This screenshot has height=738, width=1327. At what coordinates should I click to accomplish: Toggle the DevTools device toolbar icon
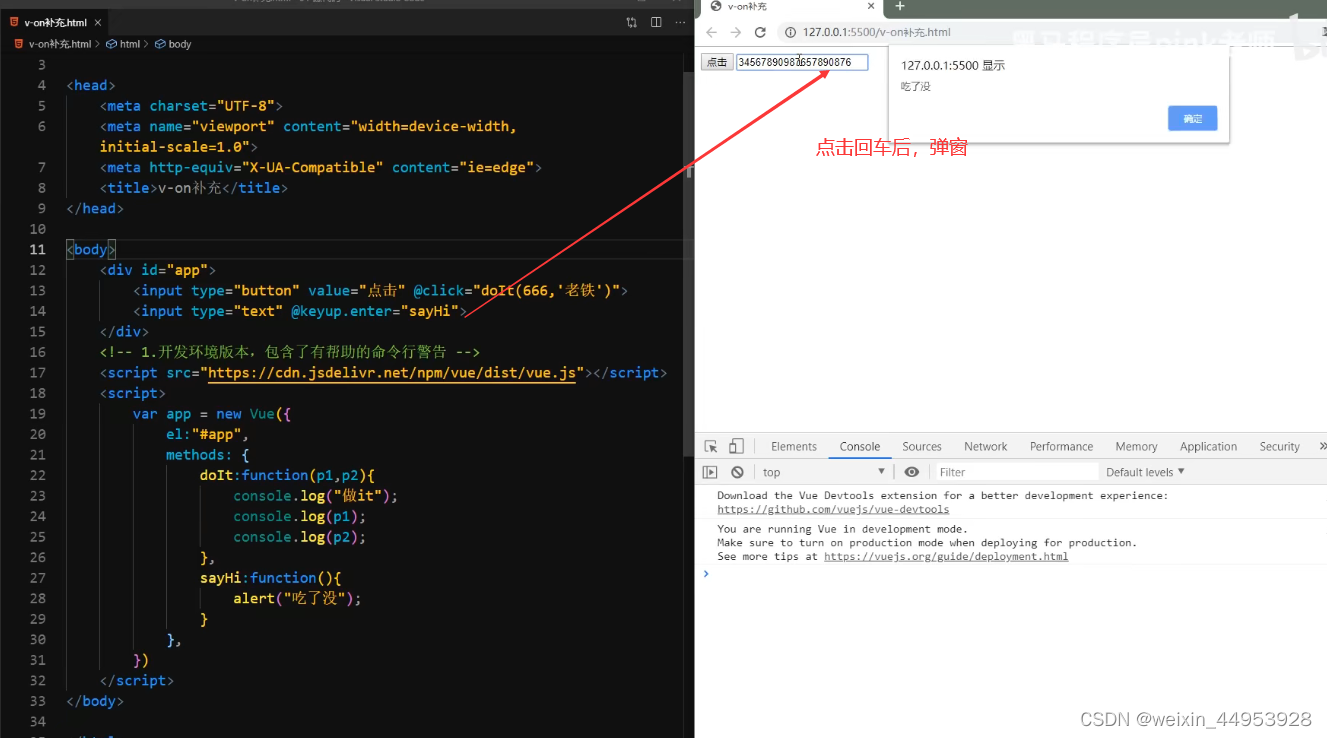(736, 446)
